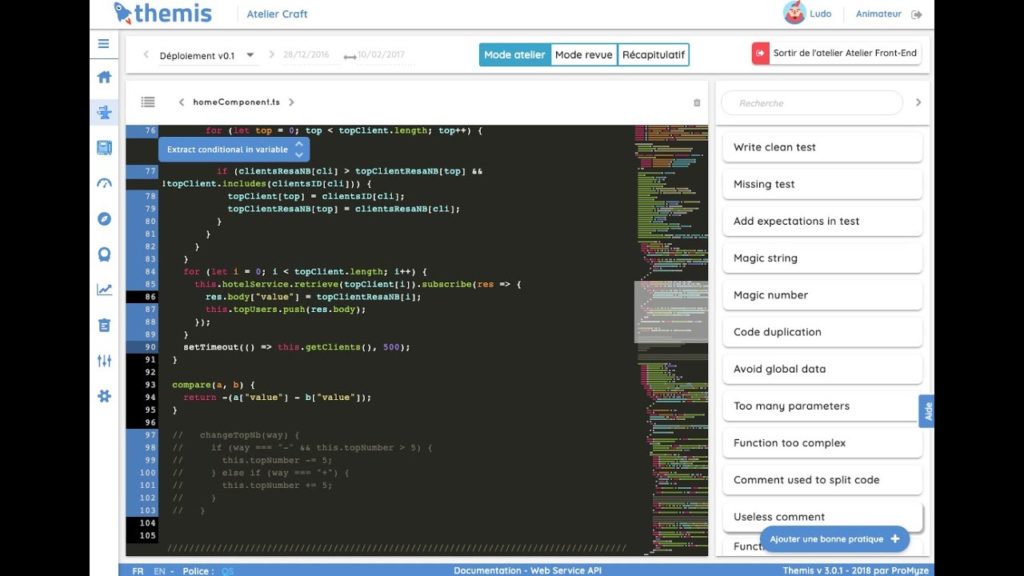
Task: Click the Ajouter une bonne pratique button
Action: pyautogui.click(x=834, y=538)
